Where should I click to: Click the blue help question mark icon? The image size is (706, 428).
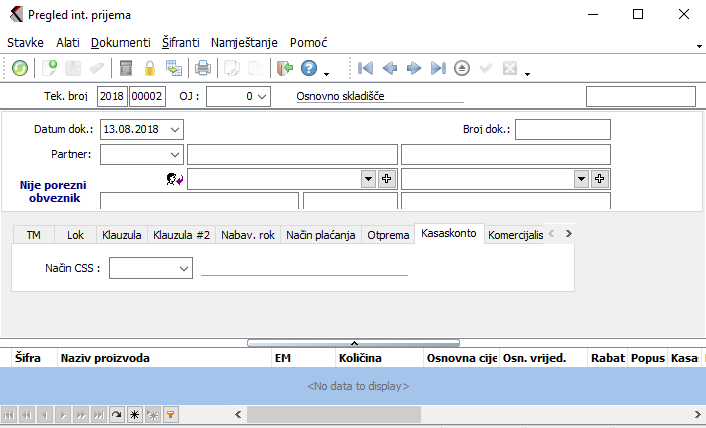click(309, 68)
